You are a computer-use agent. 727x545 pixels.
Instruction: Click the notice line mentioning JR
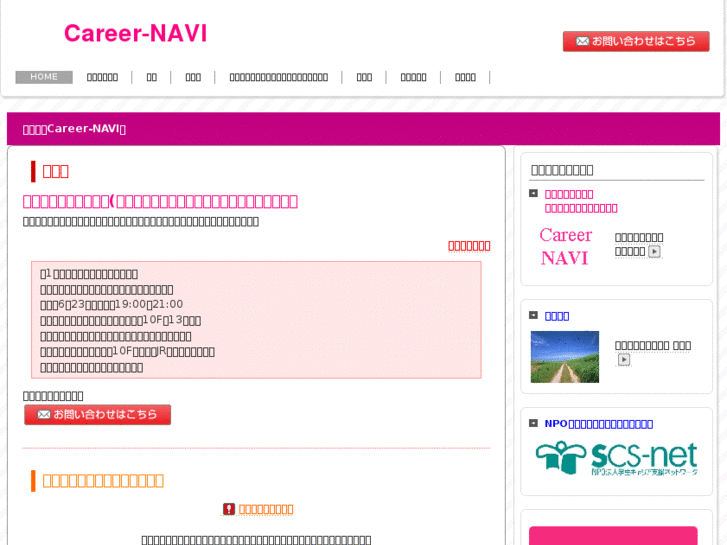click(x=128, y=352)
